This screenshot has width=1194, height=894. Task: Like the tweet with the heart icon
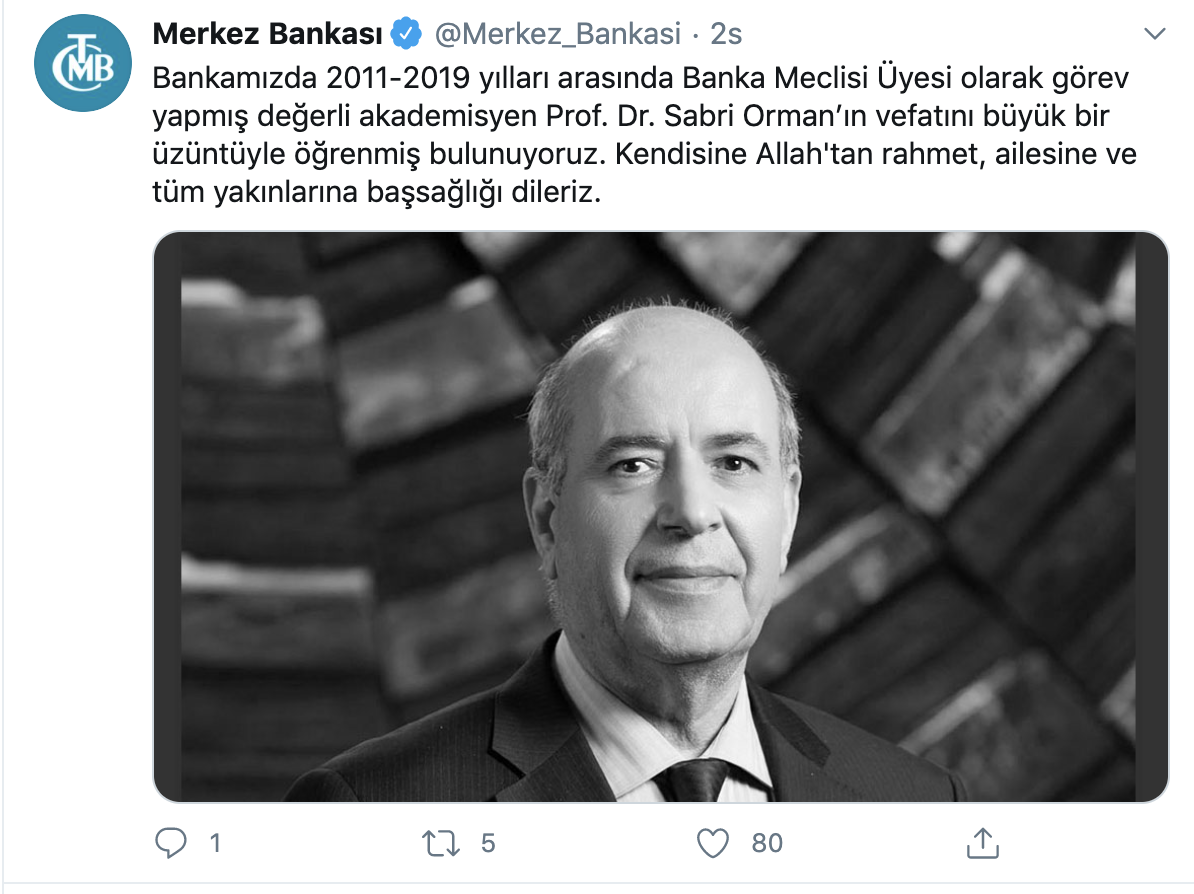click(x=713, y=843)
